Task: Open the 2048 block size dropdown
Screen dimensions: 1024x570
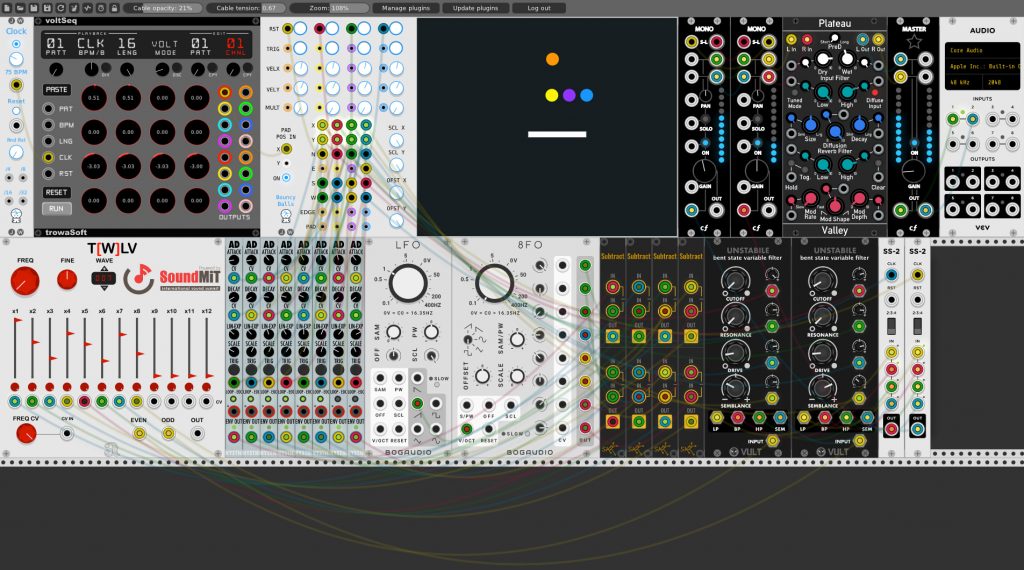Action: click(1000, 83)
